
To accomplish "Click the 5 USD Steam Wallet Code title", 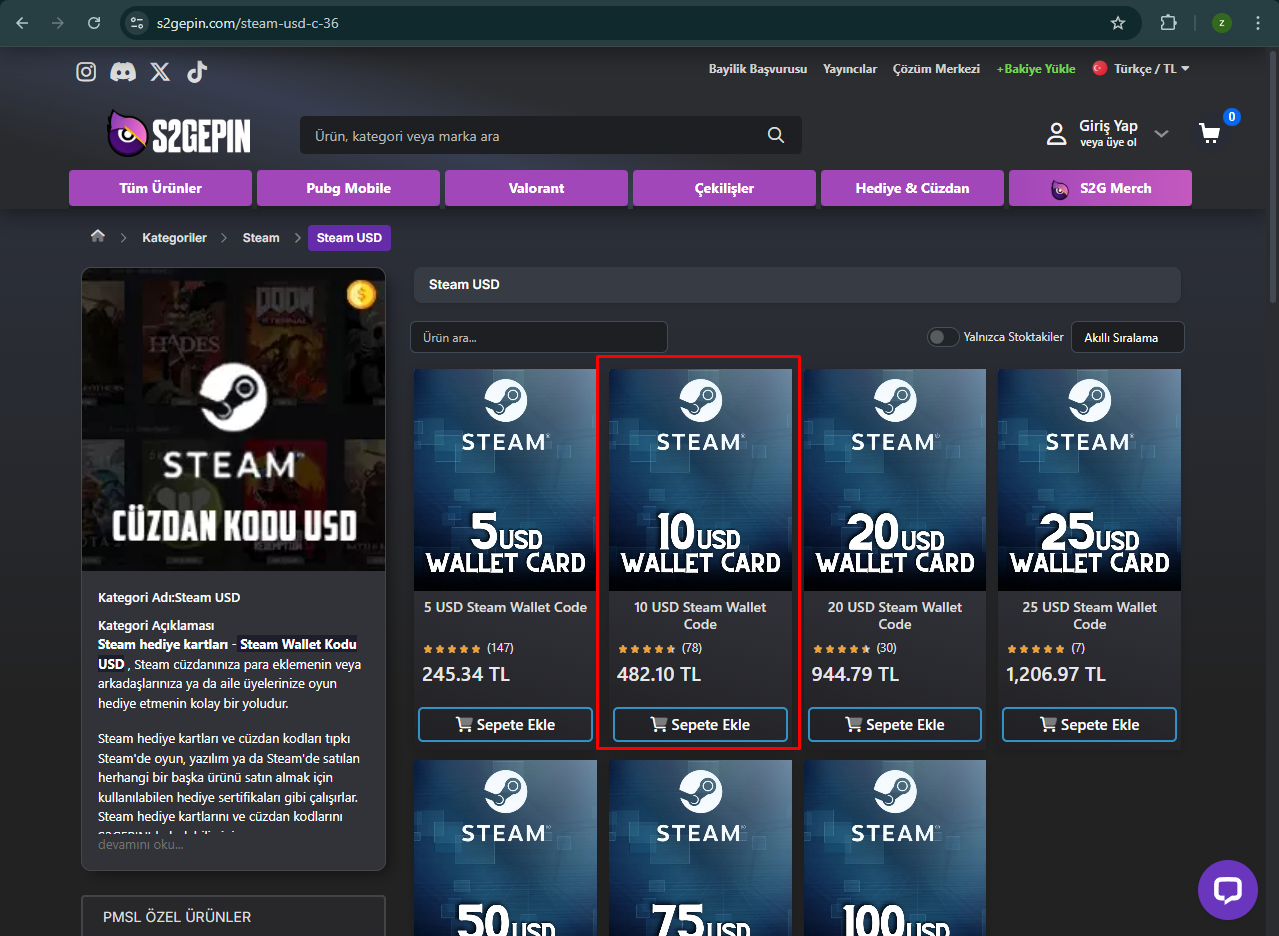I will [x=505, y=607].
